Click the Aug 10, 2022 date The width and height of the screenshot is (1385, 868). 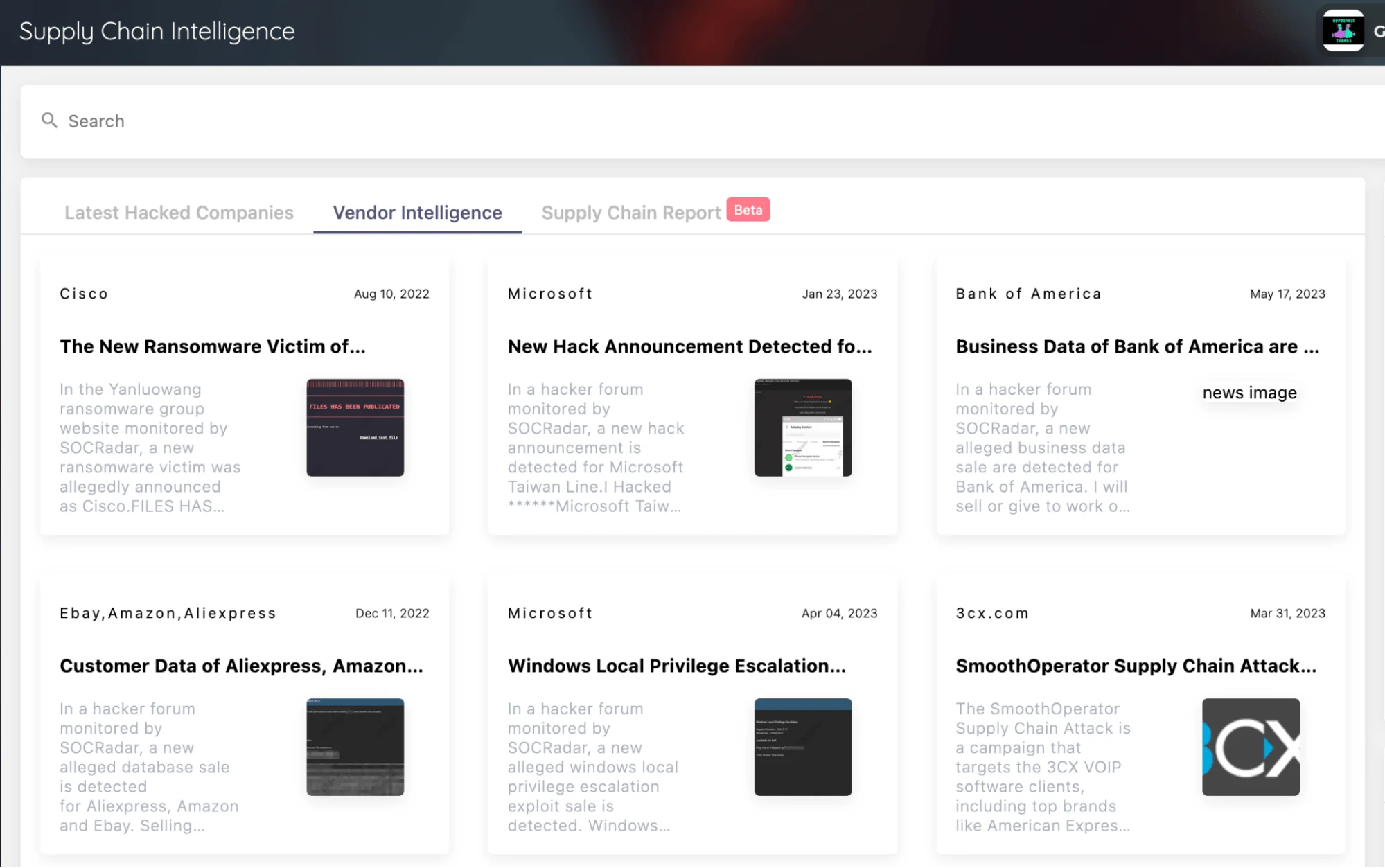tap(391, 294)
